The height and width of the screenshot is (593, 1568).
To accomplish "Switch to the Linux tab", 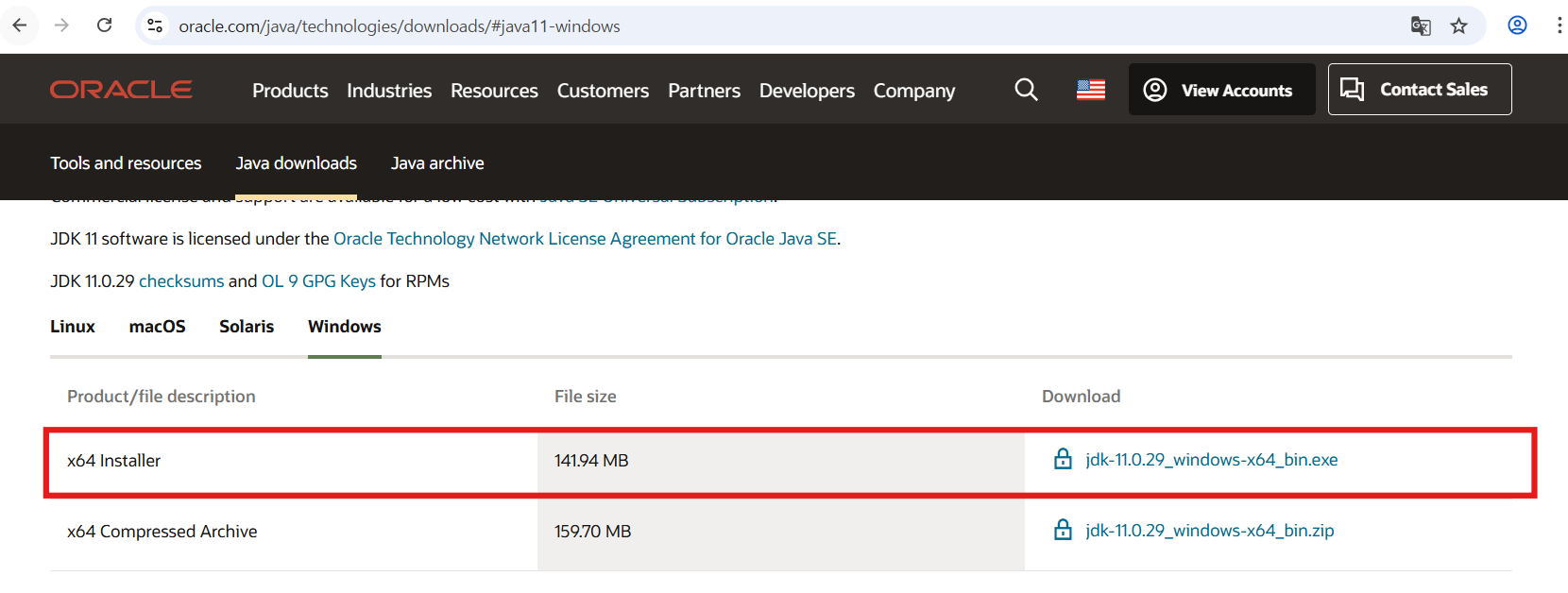I will [73, 327].
